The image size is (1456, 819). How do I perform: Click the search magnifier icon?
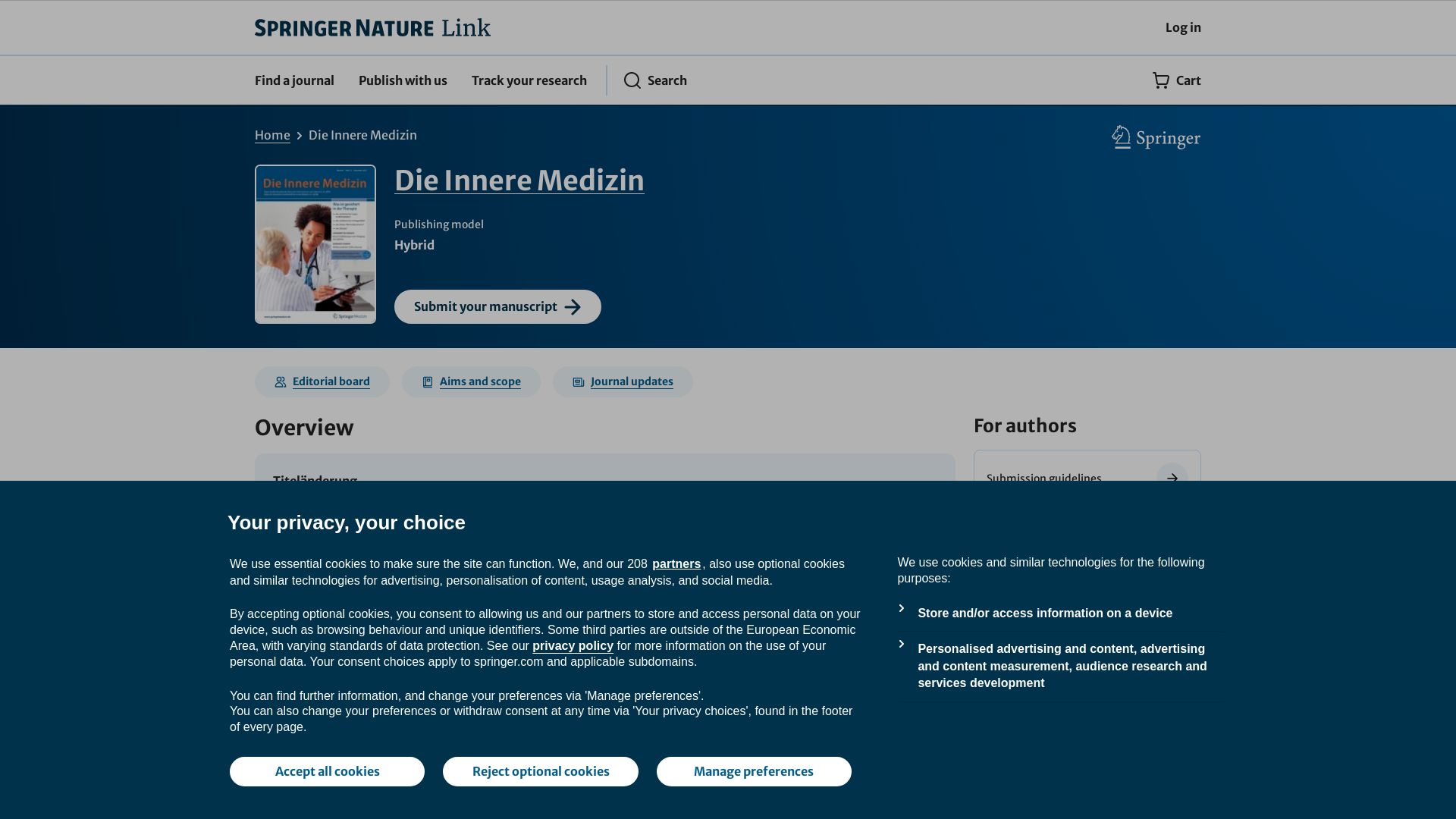click(x=632, y=80)
